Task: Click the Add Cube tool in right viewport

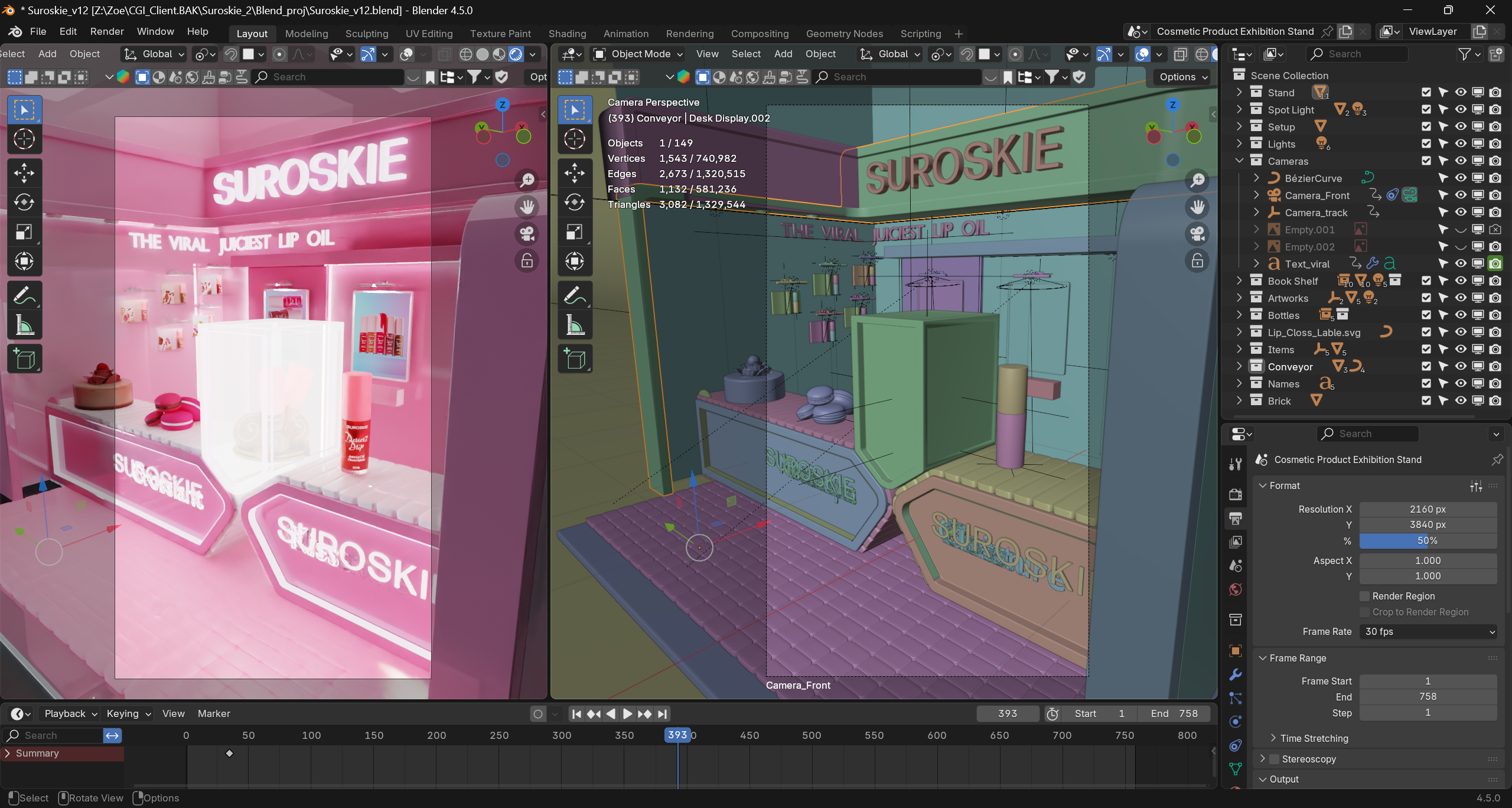Action: pos(575,359)
